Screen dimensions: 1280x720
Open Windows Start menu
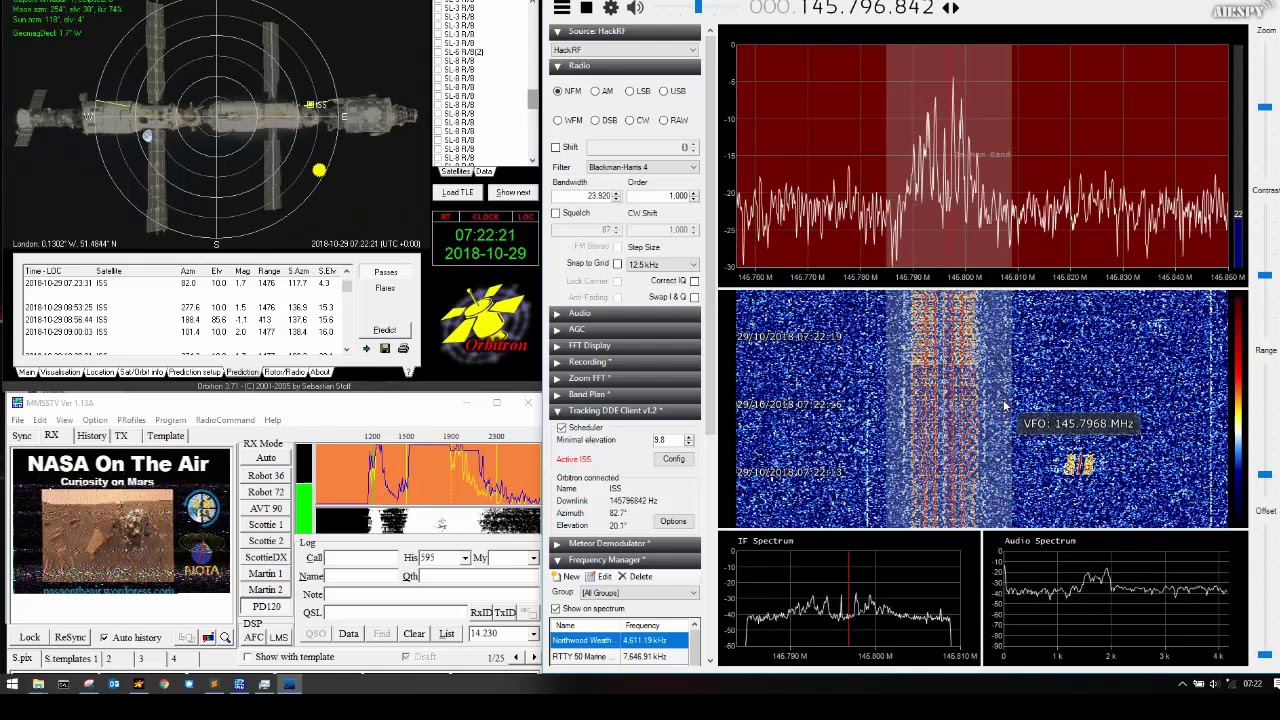pos(12,685)
